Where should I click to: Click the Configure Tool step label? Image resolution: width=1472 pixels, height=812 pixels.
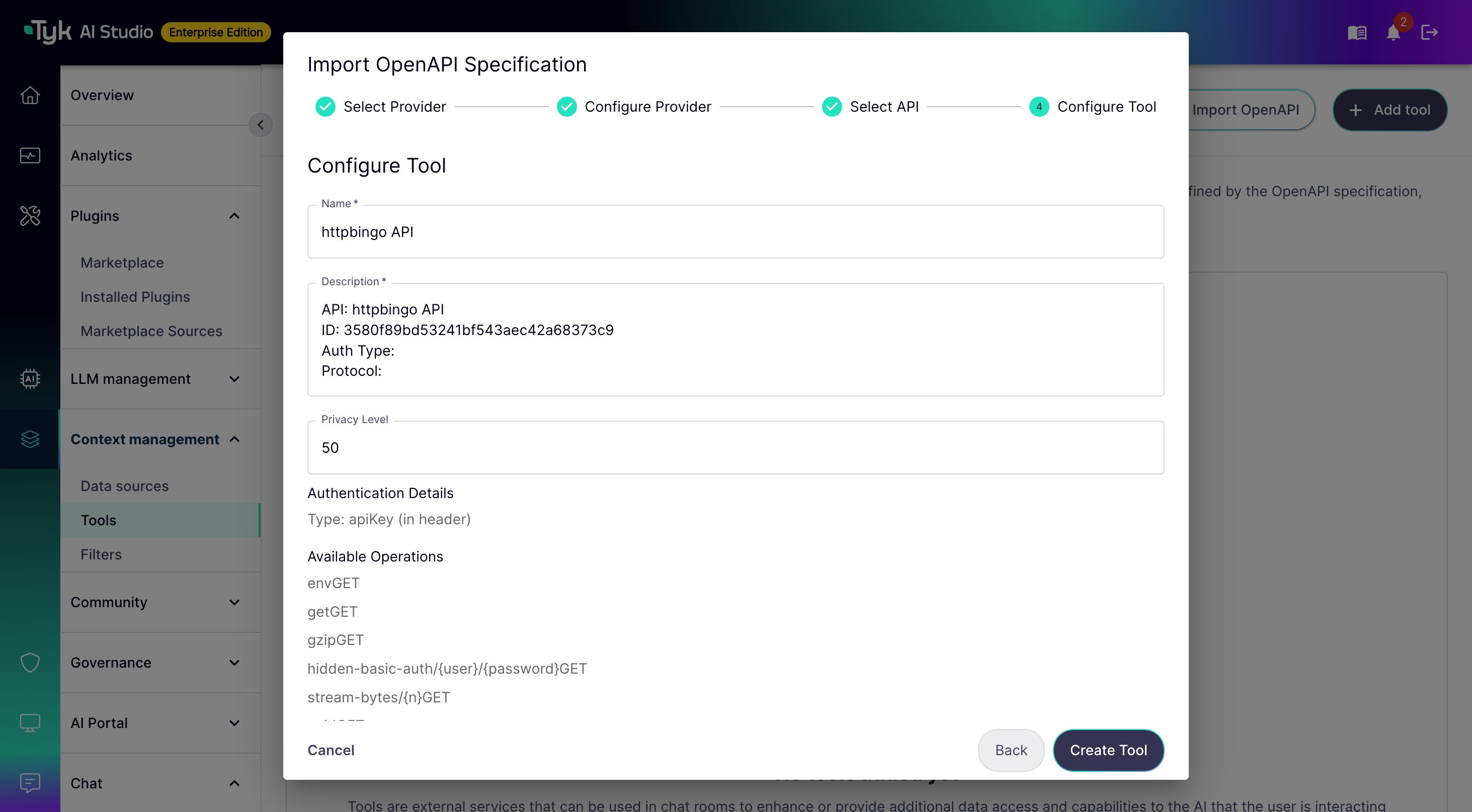pyautogui.click(x=1106, y=107)
